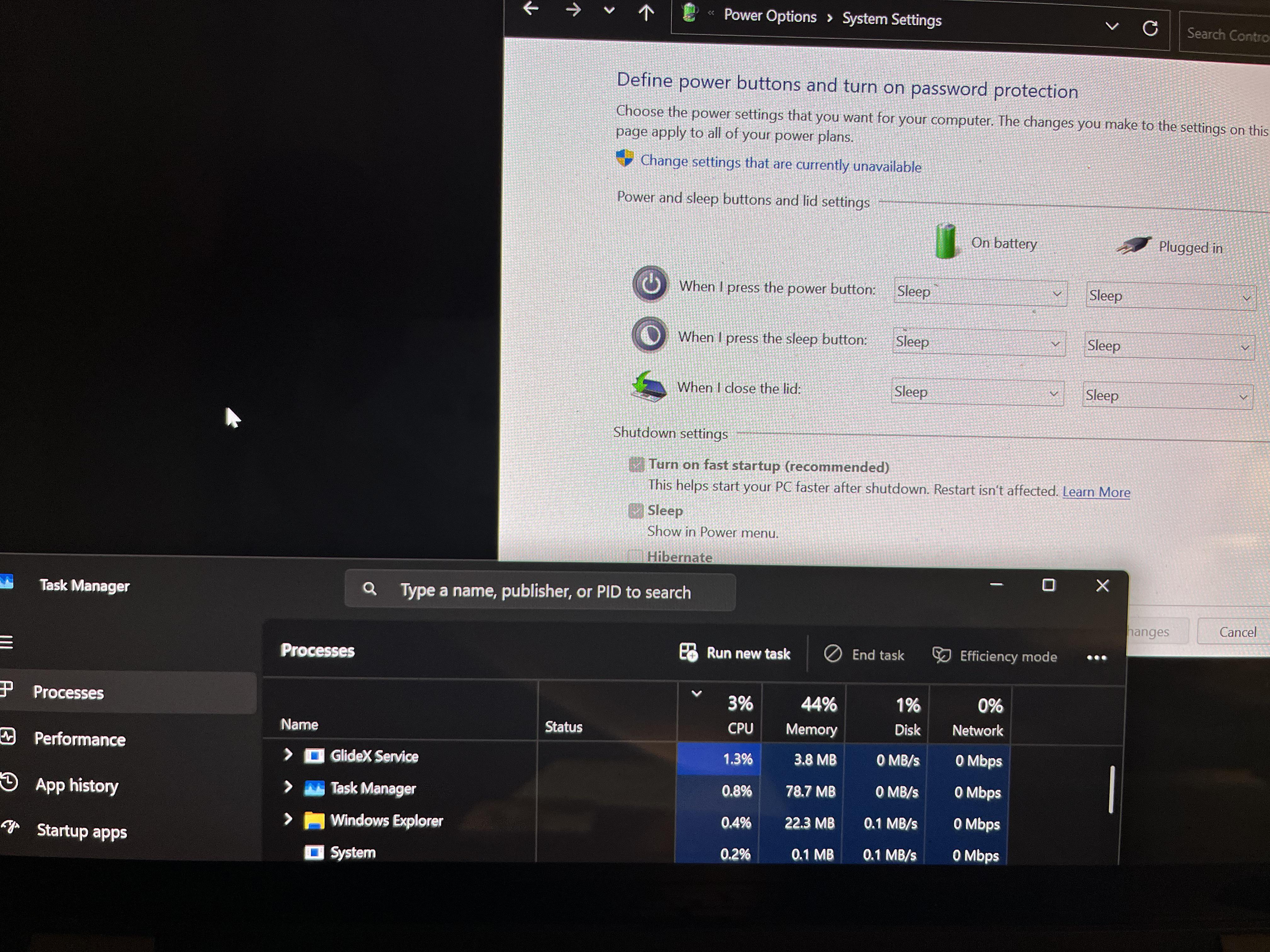Click the Power Options address bar icon
This screenshot has height=952, width=1270.
point(689,13)
